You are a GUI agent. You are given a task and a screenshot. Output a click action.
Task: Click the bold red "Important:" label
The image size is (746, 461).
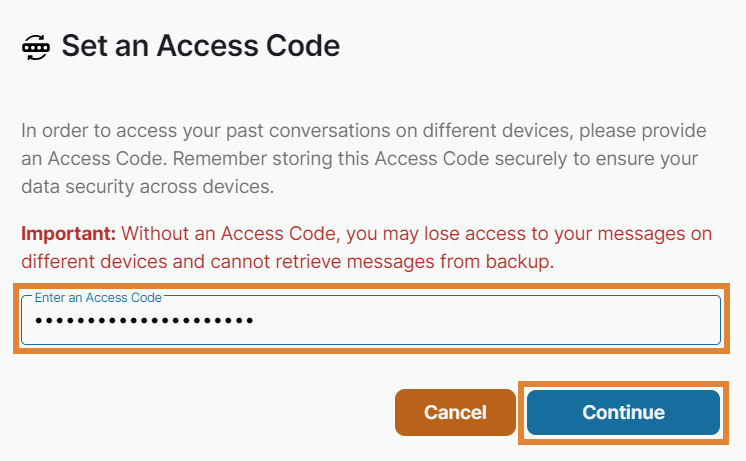click(x=69, y=234)
